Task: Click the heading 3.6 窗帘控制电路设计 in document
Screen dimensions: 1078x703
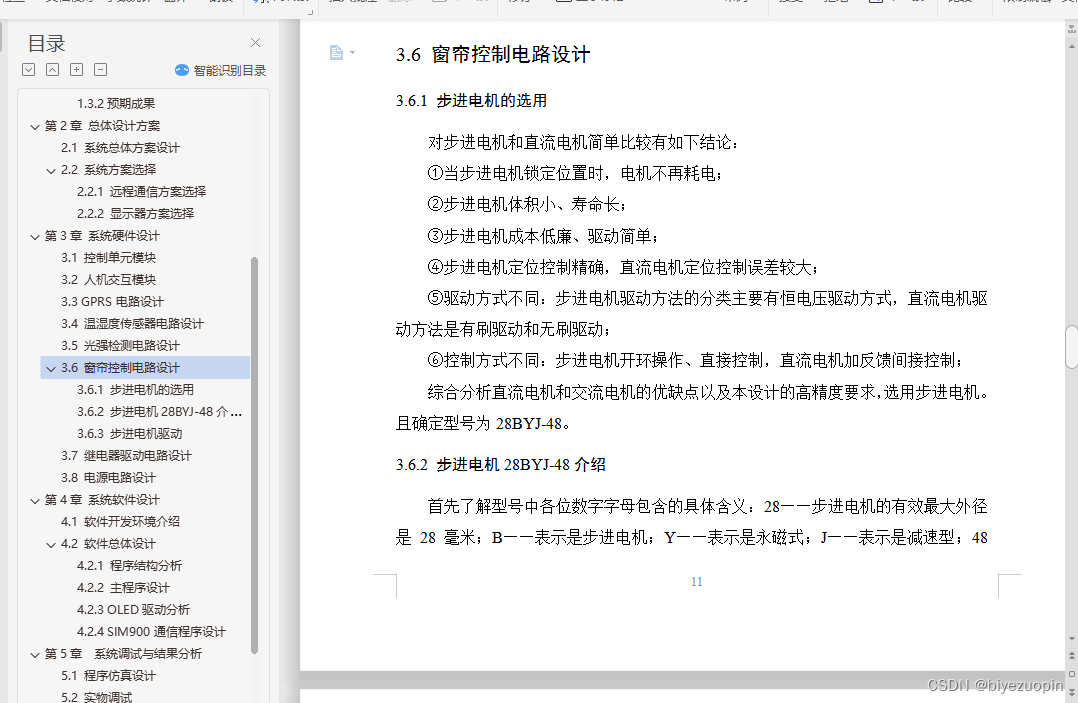Action: tap(493, 55)
